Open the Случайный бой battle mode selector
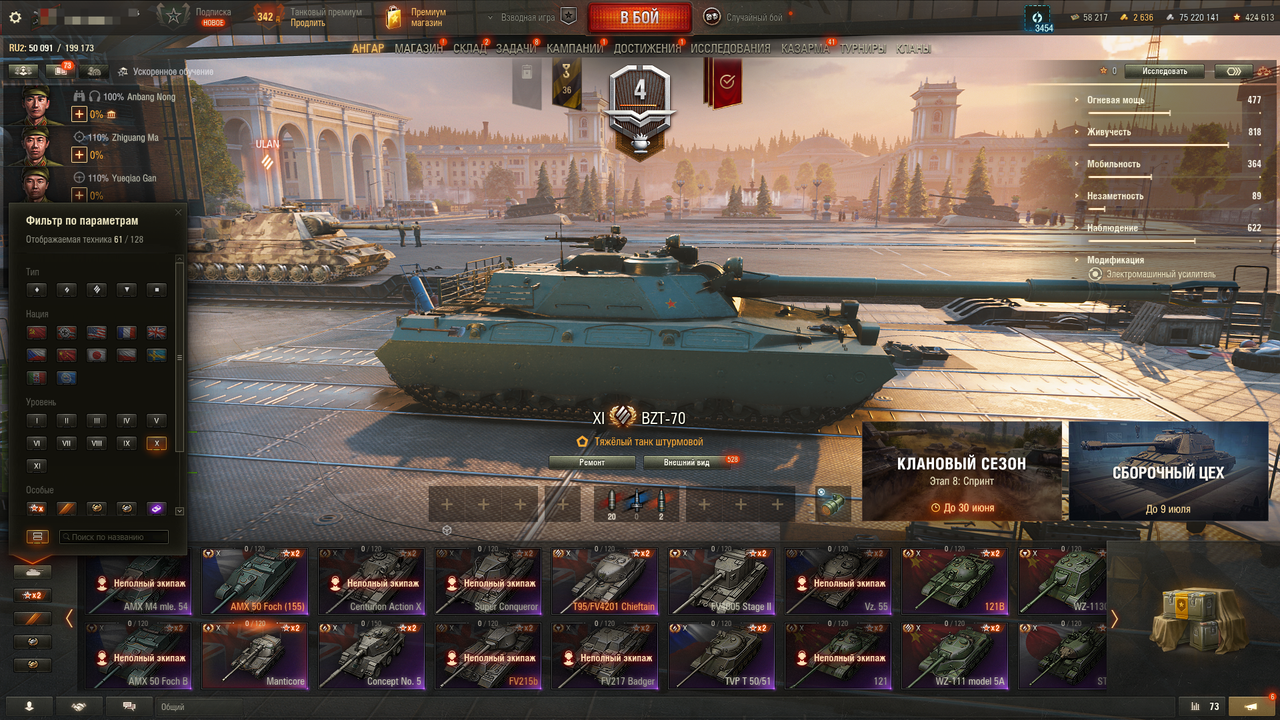 tap(743, 17)
